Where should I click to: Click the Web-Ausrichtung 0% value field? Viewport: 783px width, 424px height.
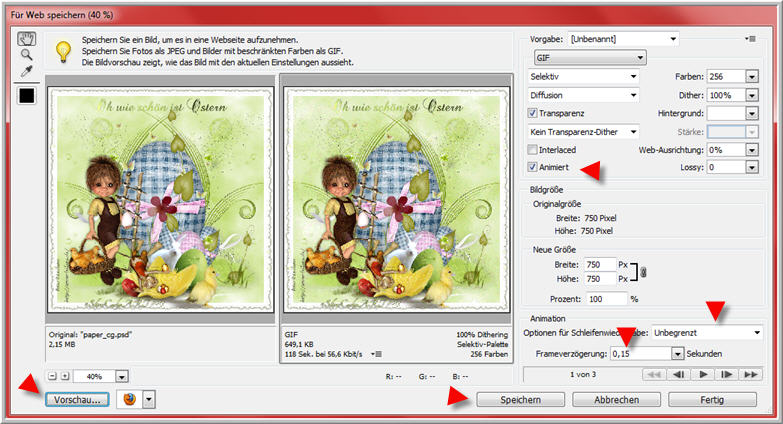pos(727,149)
